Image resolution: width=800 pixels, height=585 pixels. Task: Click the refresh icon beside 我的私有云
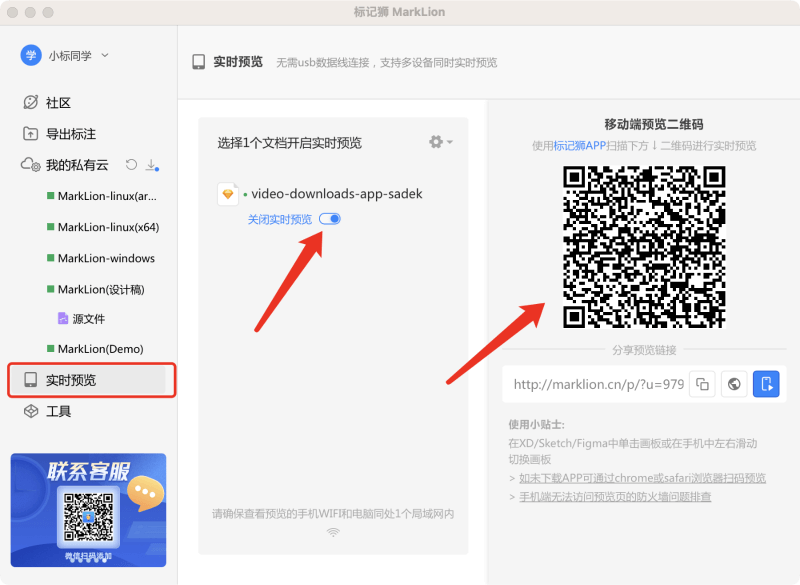tap(131, 165)
